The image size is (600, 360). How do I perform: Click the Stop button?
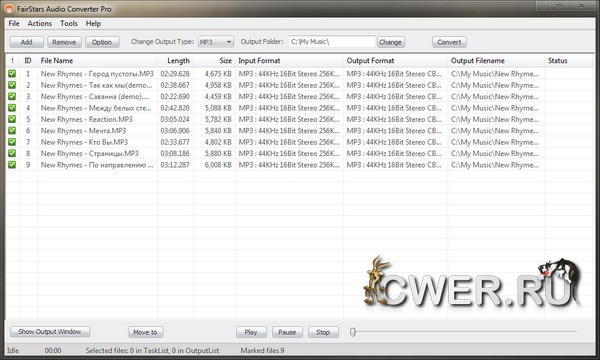[x=323, y=332]
